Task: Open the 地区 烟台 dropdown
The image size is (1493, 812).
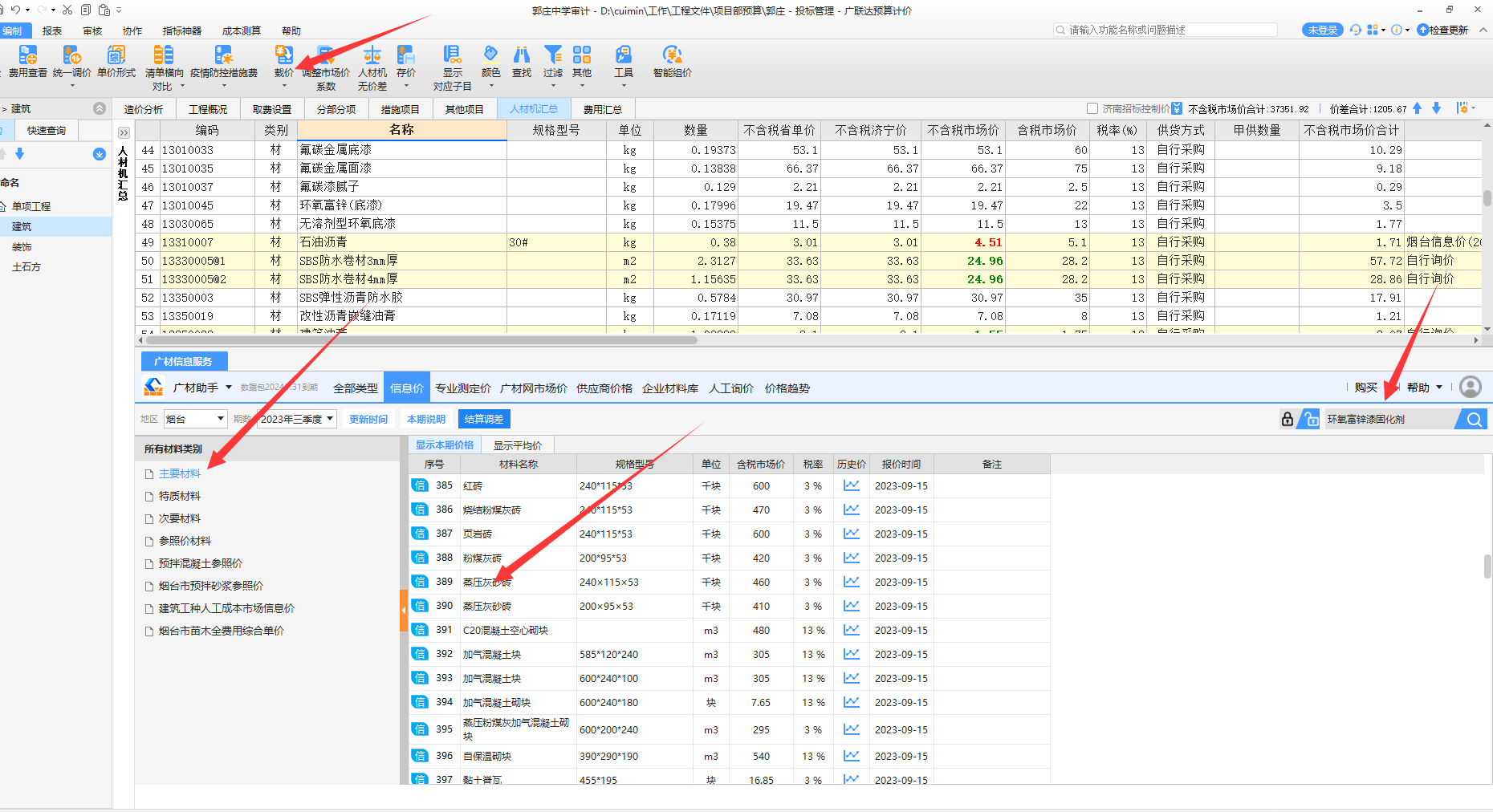Action: pyautogui.click(x=195, y=419)
